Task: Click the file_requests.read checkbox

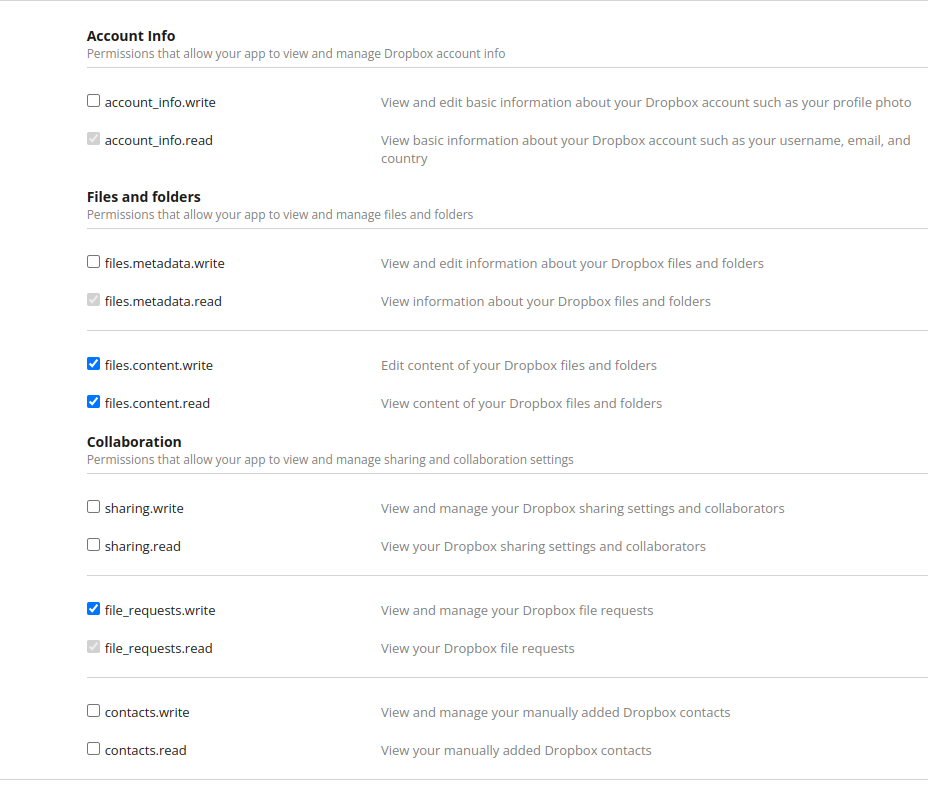Action: tap(93, 646)
